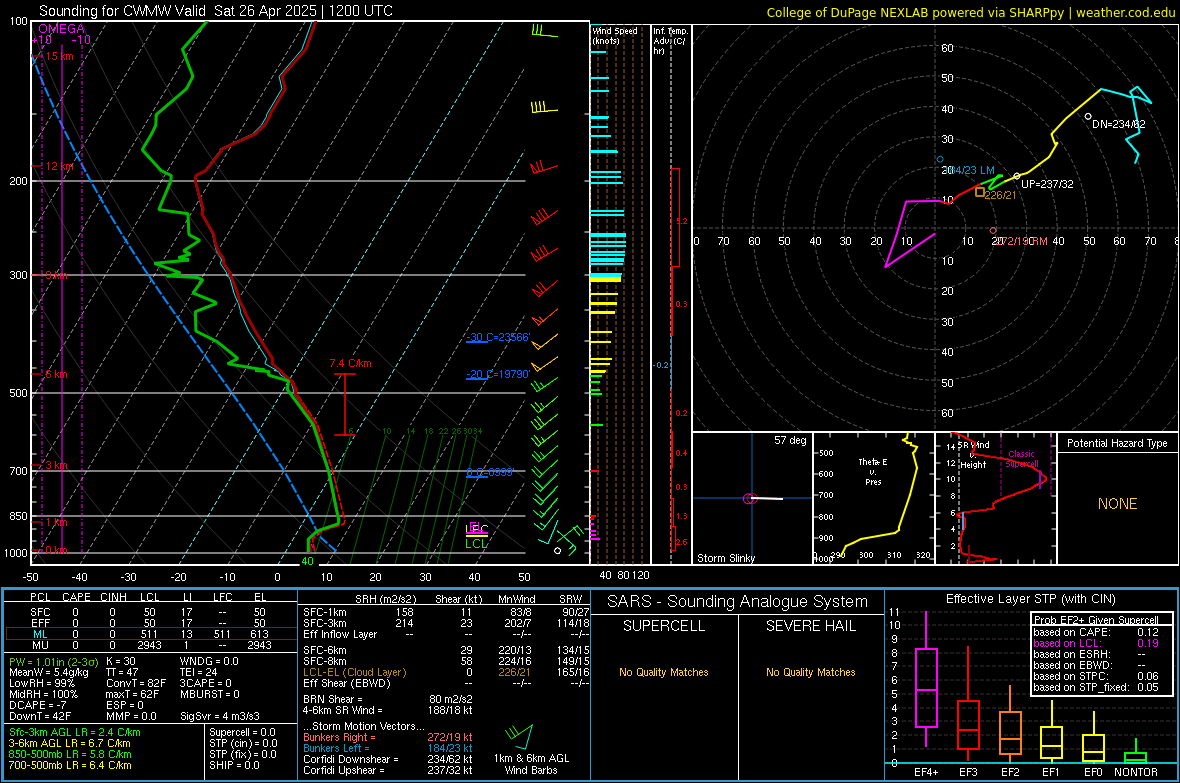1180x783 pixels.
Task: Click the red Bunkers right 272/19 RM marker
Action: point(993,230)
